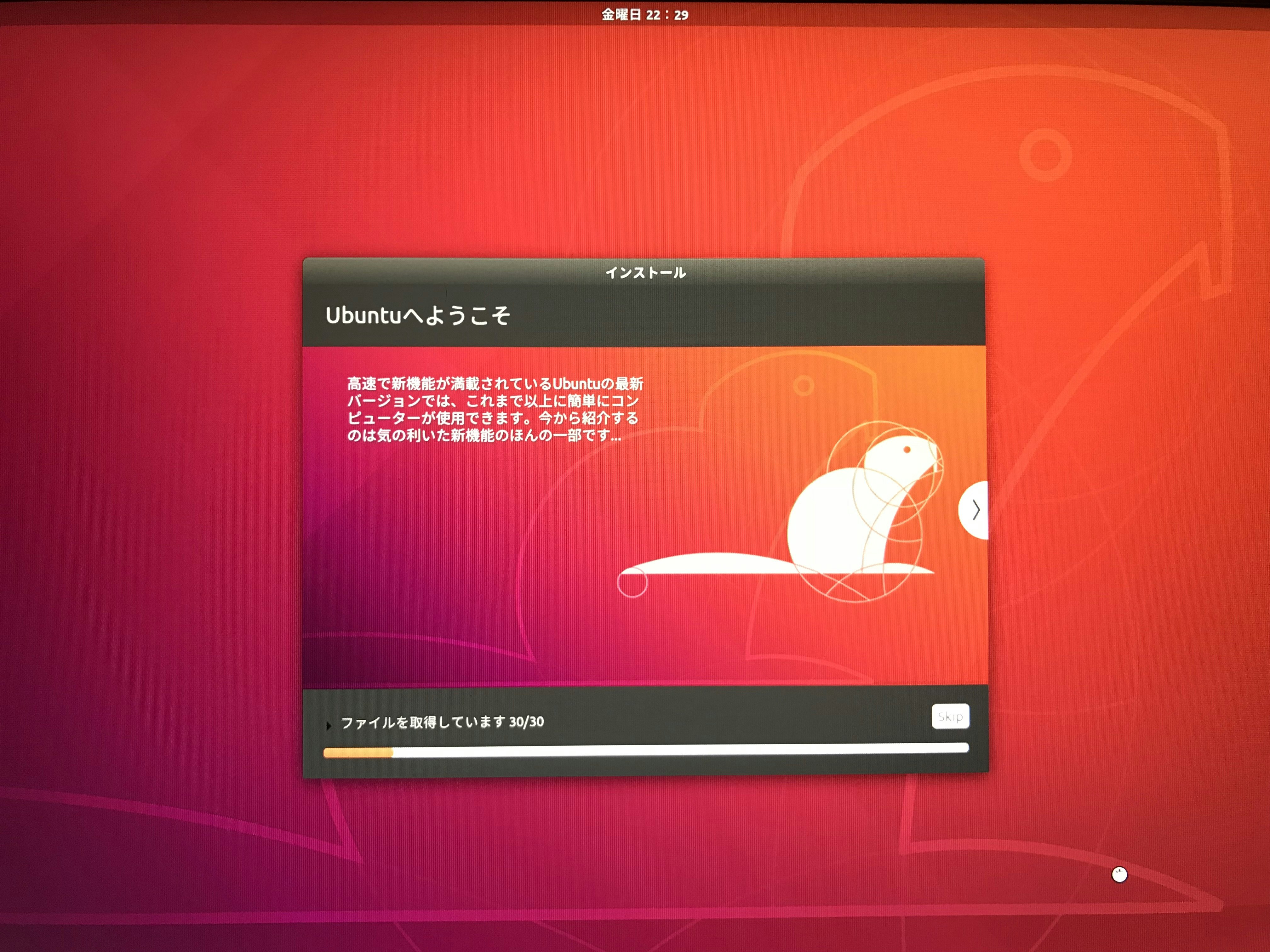Expand the details triangle beside ファイルを取得しています
Viewport: 1270px width, 952px height.
[x=329, y=726]
